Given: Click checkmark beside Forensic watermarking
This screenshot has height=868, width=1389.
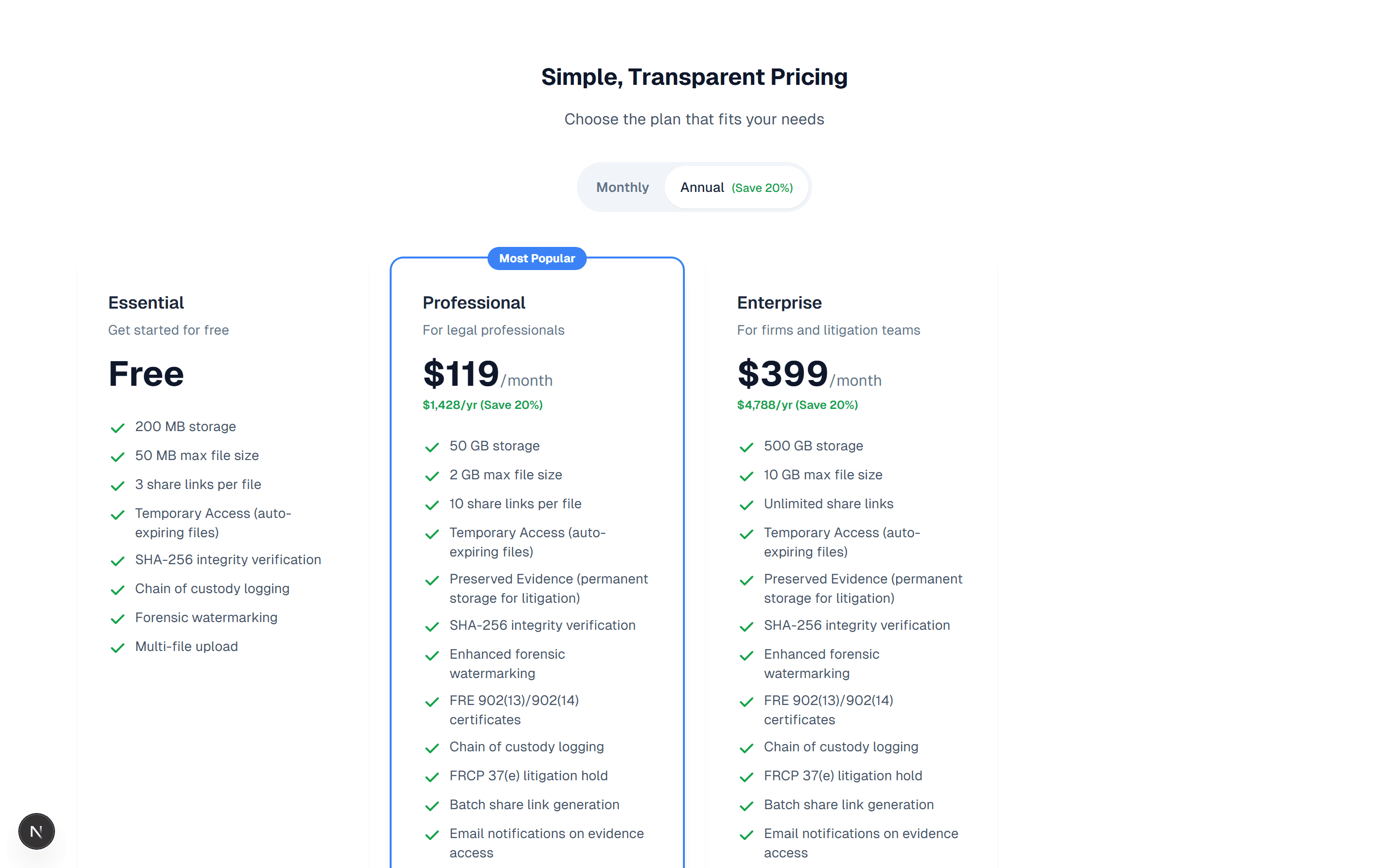Looking at the screenshot, I should (118, 619).
